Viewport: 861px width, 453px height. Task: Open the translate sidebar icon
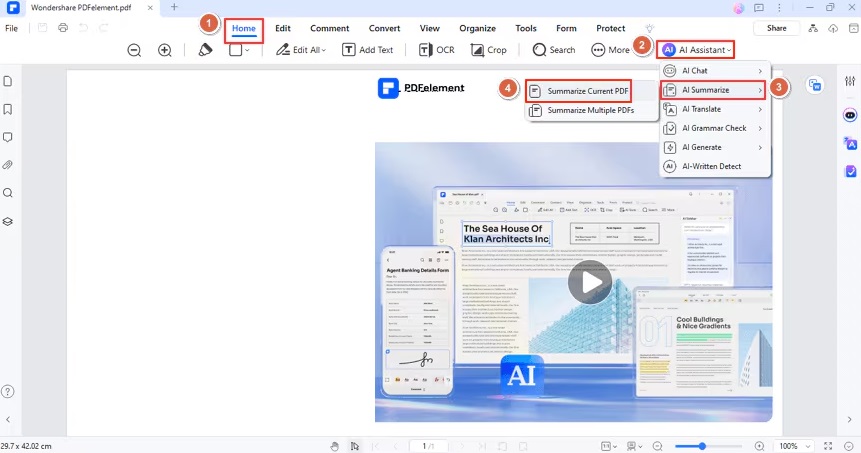coord(850,144)
